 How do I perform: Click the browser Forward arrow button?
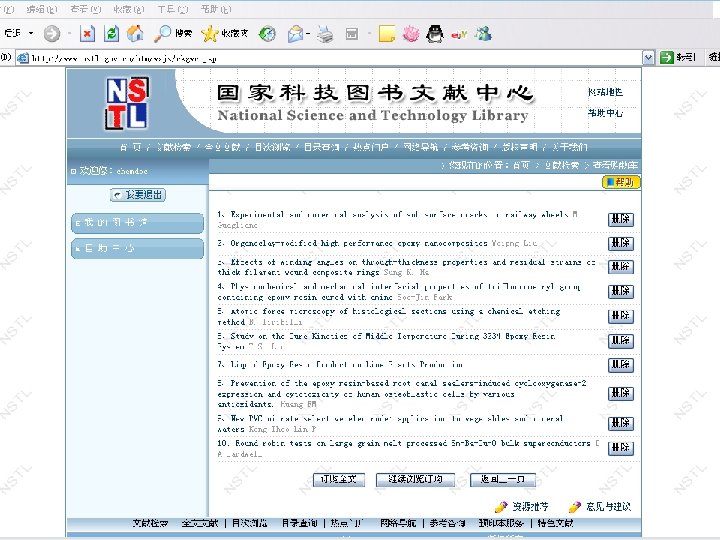click(x=51, y=34)
